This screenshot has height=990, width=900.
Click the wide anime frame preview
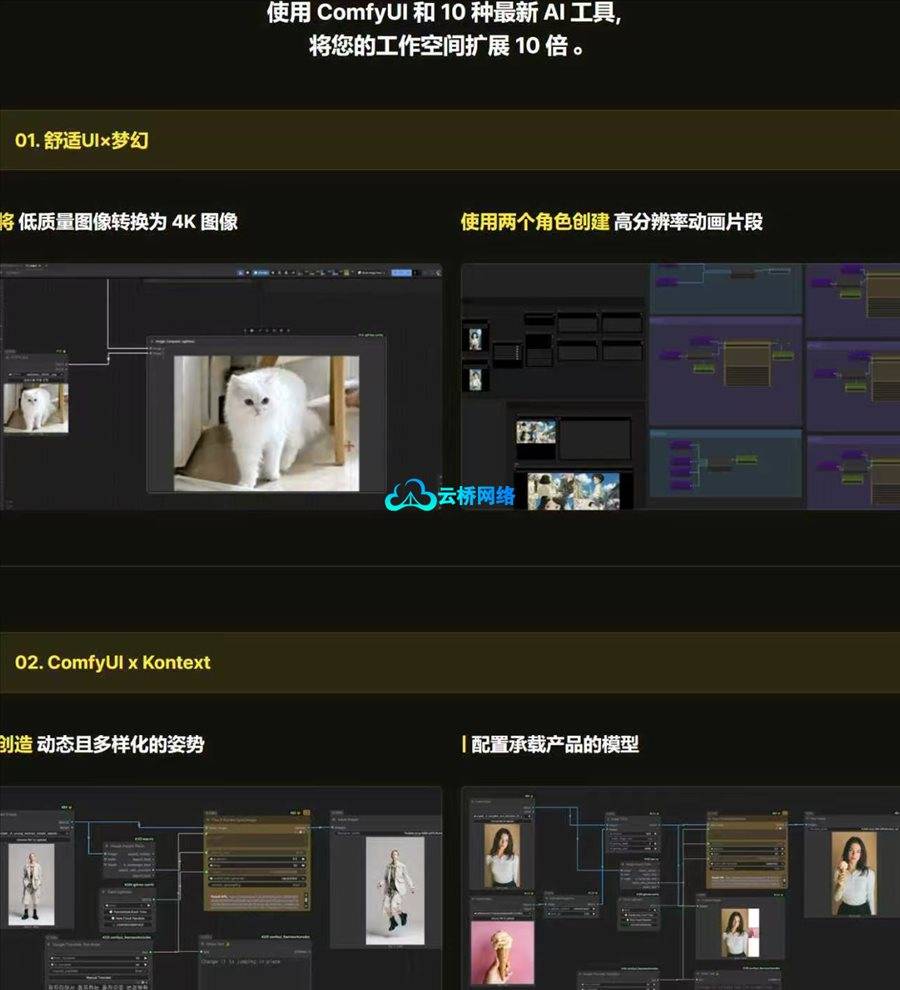(x=572, y=491)
